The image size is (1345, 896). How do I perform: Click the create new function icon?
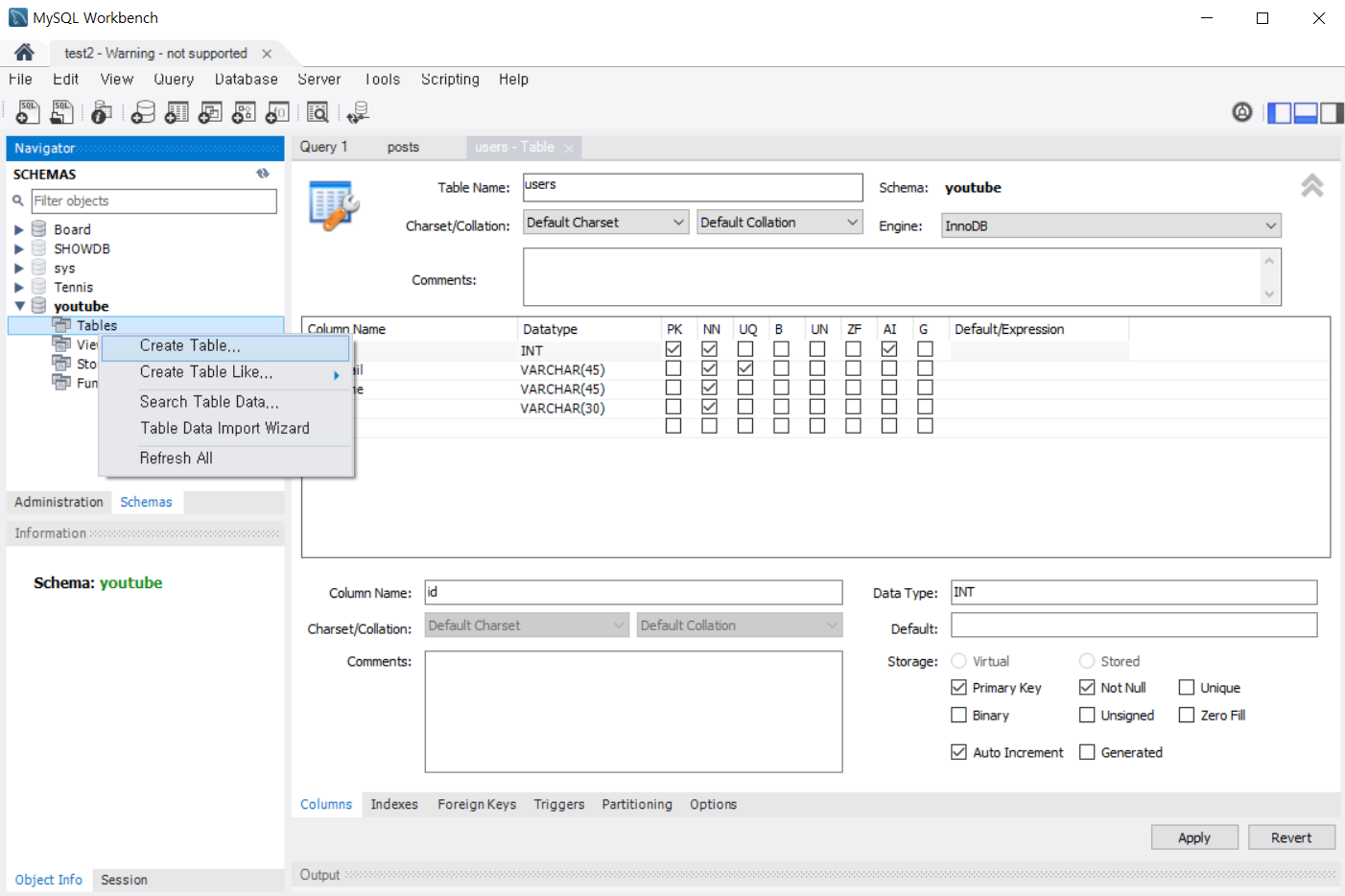click(277, 112)
